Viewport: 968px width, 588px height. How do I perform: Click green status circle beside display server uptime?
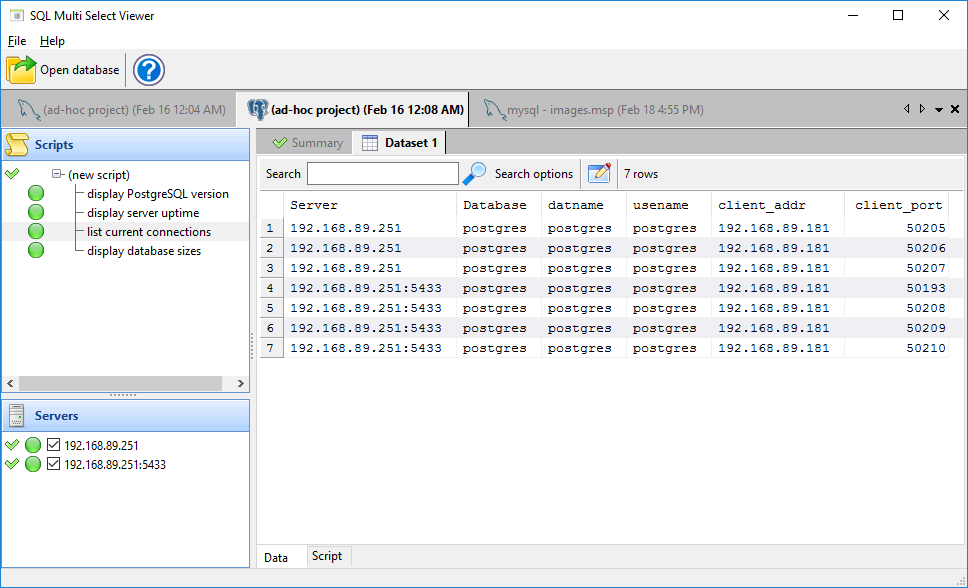(36, 213)
